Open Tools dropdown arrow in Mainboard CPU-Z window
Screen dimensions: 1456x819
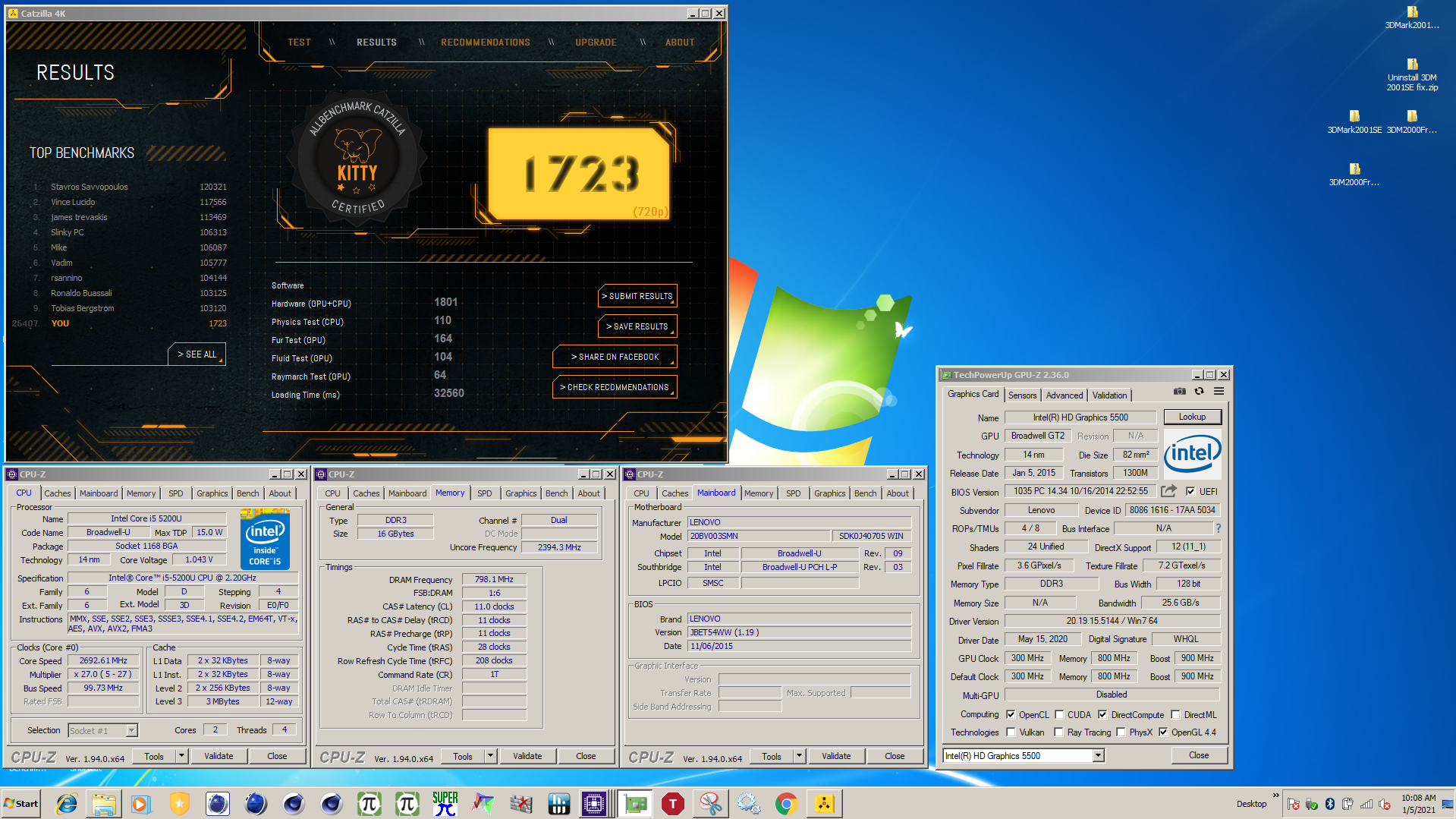pyautogui.click(x=799, y=756)
